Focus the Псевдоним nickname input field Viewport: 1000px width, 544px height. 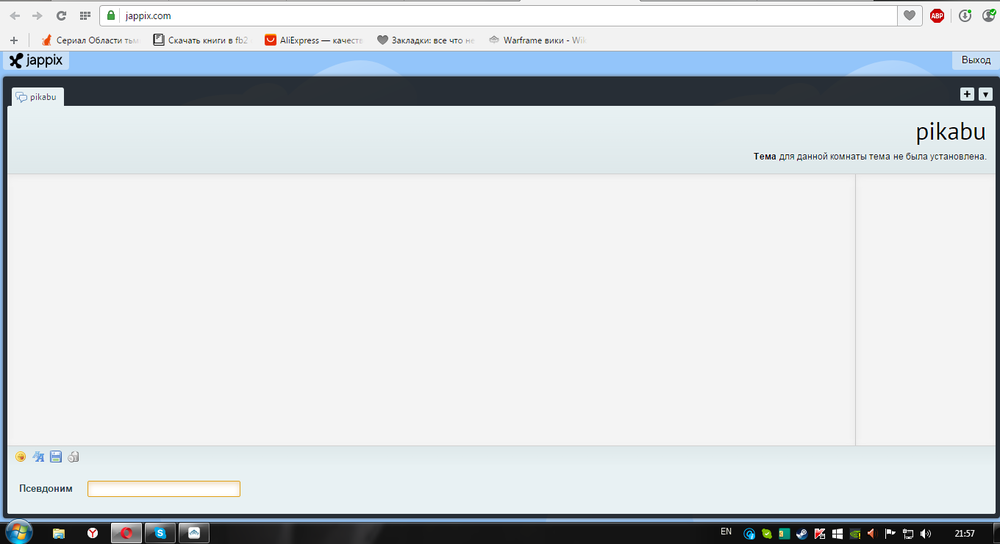click(164, 489)
